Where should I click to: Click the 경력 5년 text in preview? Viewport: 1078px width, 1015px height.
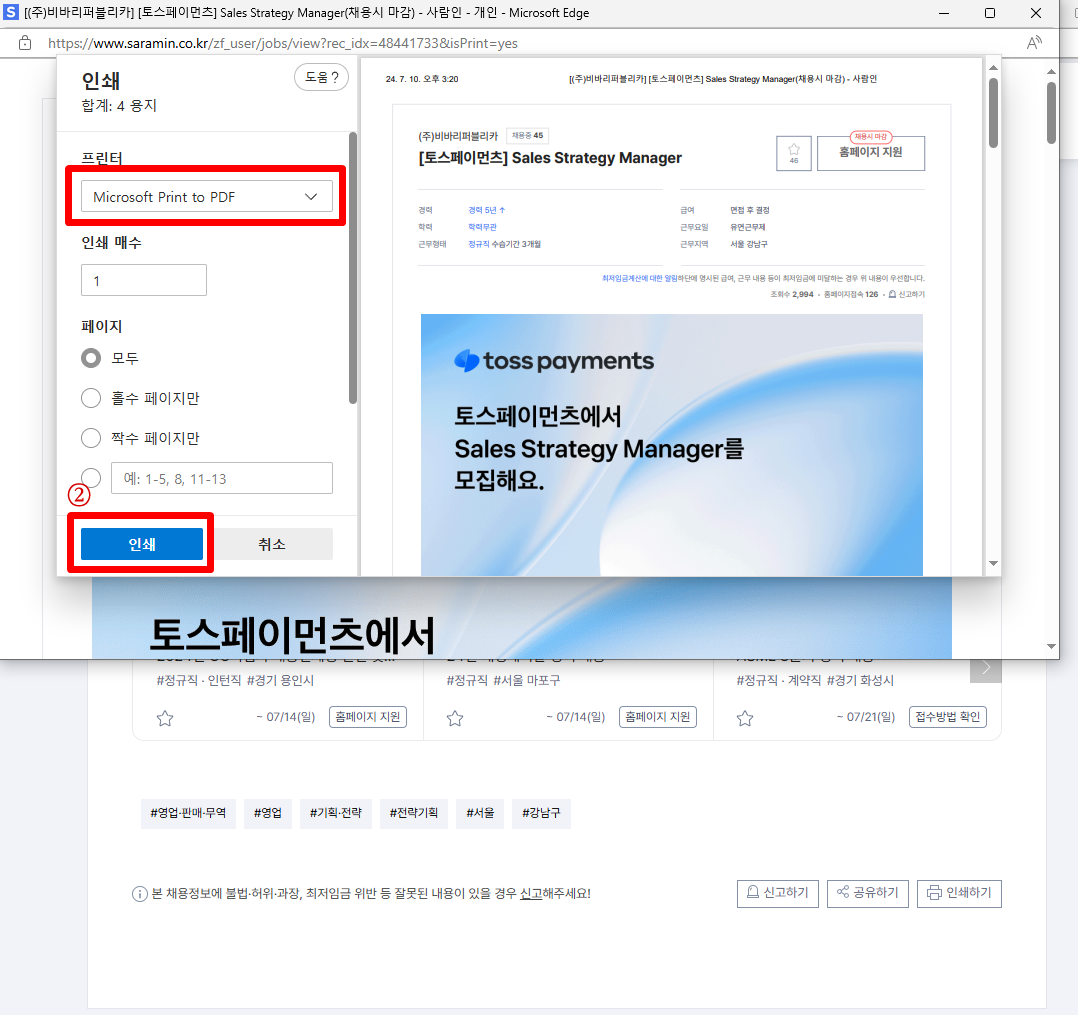(x=486, y=210)
